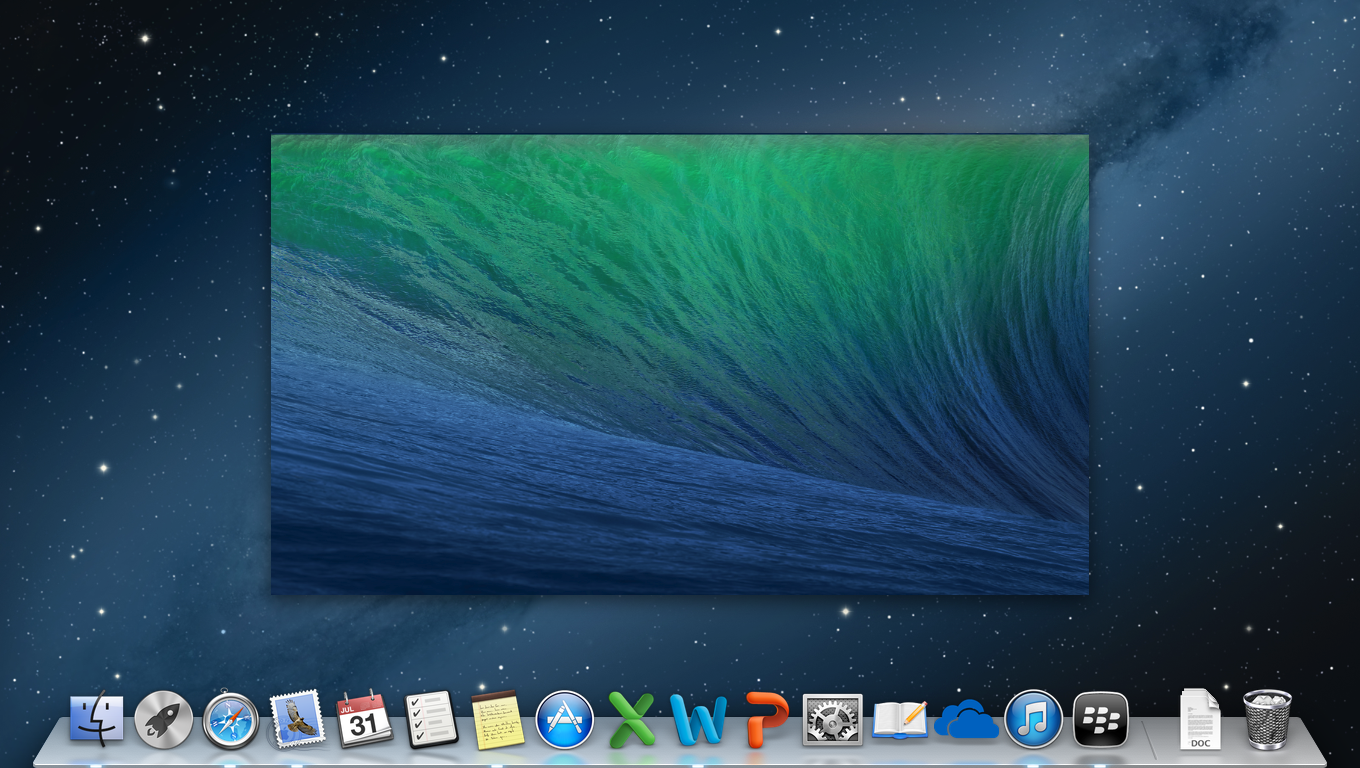Open Finder from the dock
Screen dimensions: 1360x768
96,720
